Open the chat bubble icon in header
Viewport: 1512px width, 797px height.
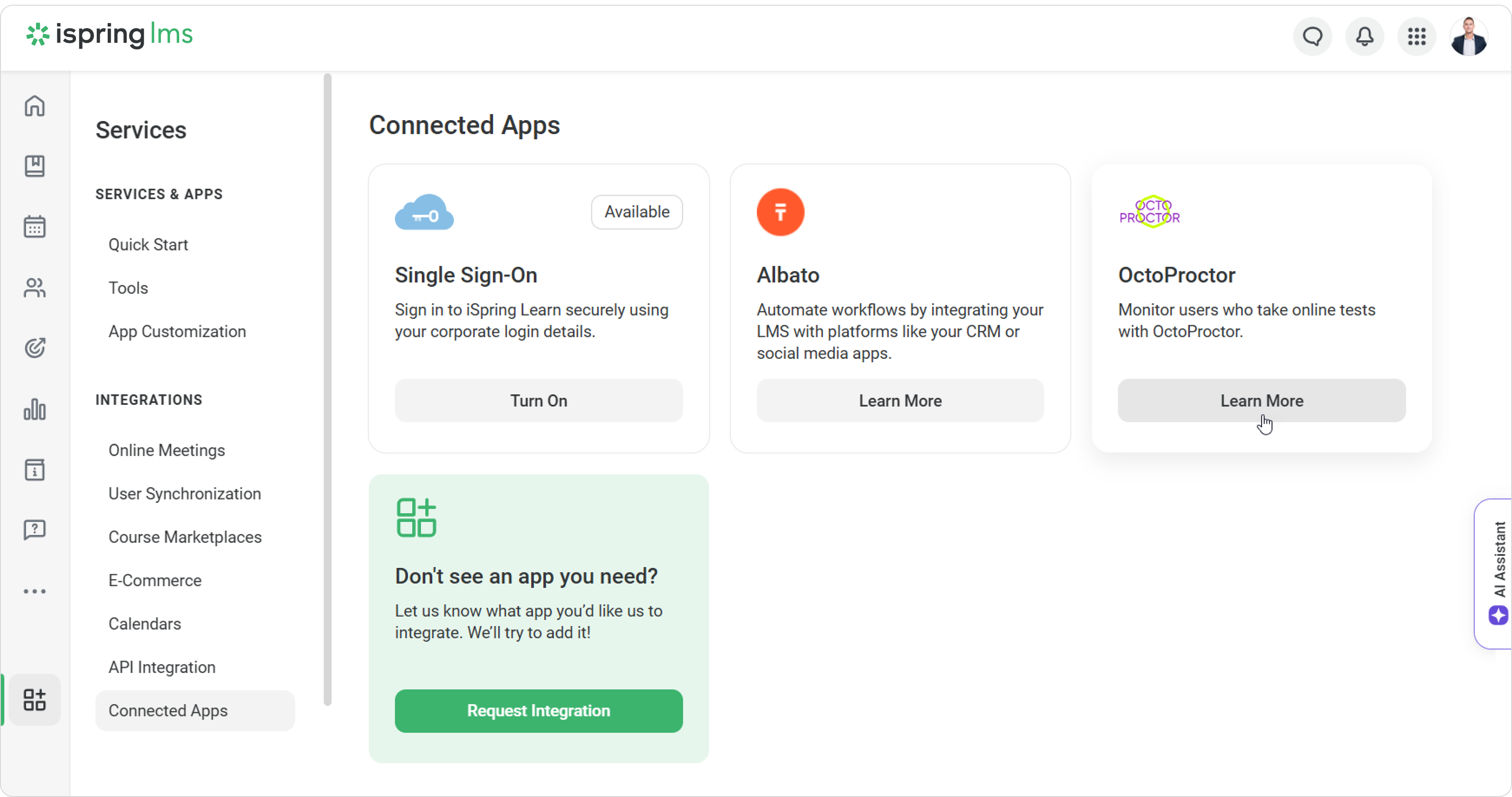coord(1312,37)
